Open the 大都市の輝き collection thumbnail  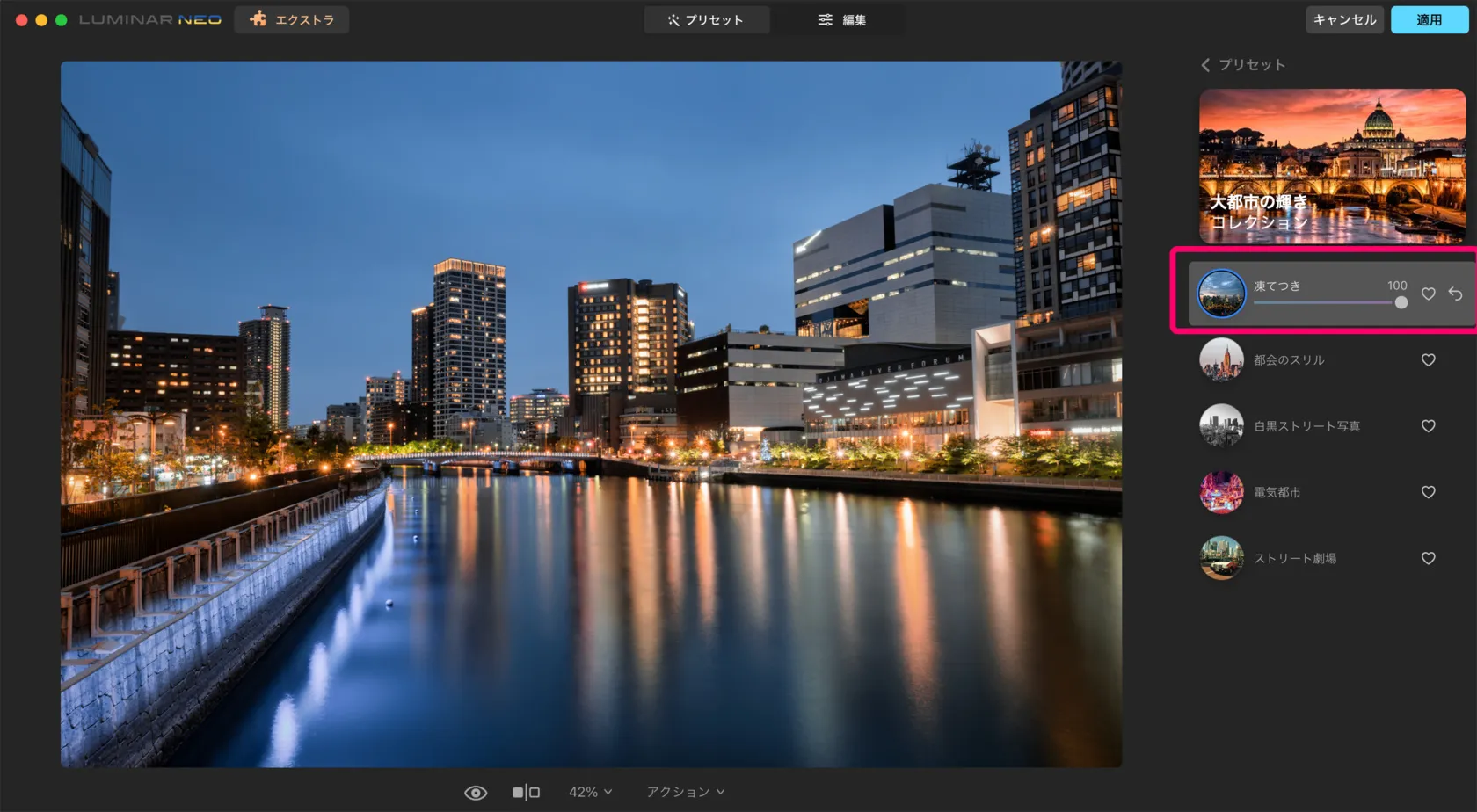click(1332, 165)
